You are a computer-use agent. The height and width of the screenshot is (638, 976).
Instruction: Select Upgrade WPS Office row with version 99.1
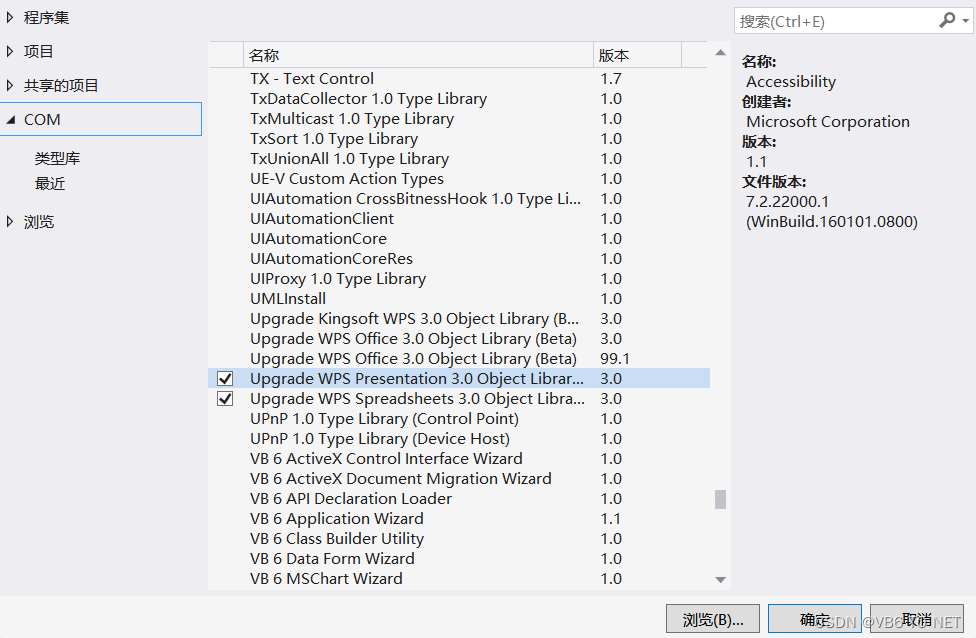(x=459, y=359)
